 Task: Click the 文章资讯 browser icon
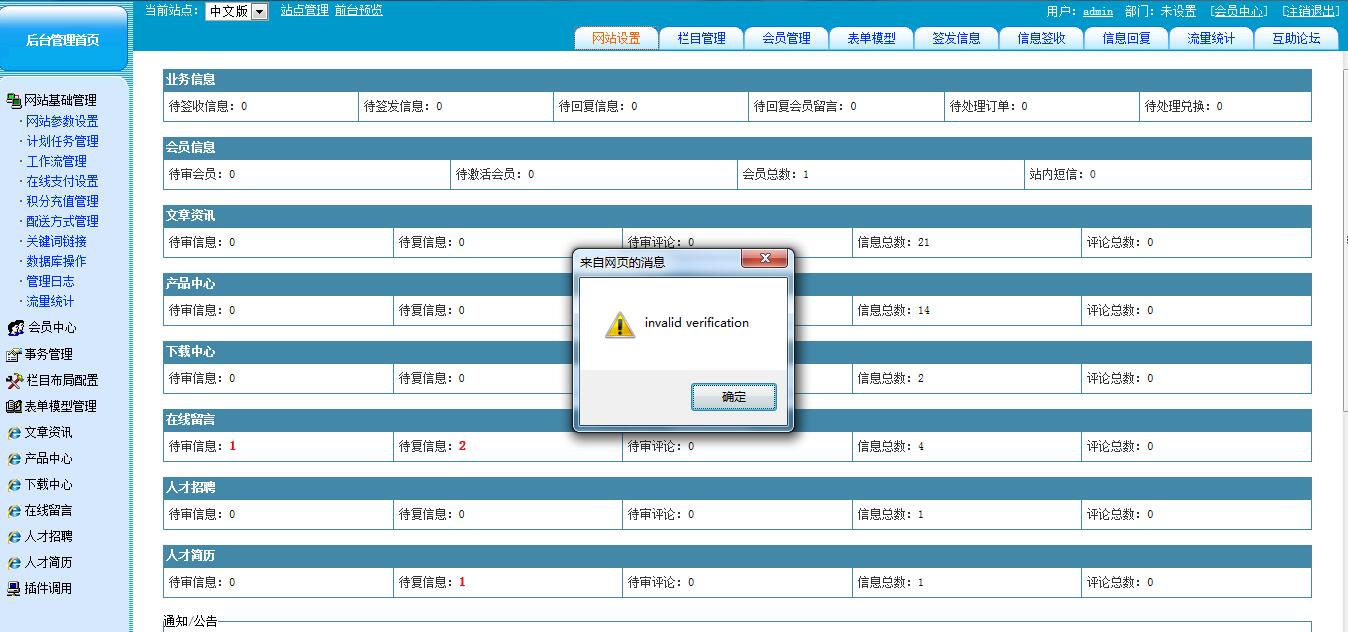(14, 433)
